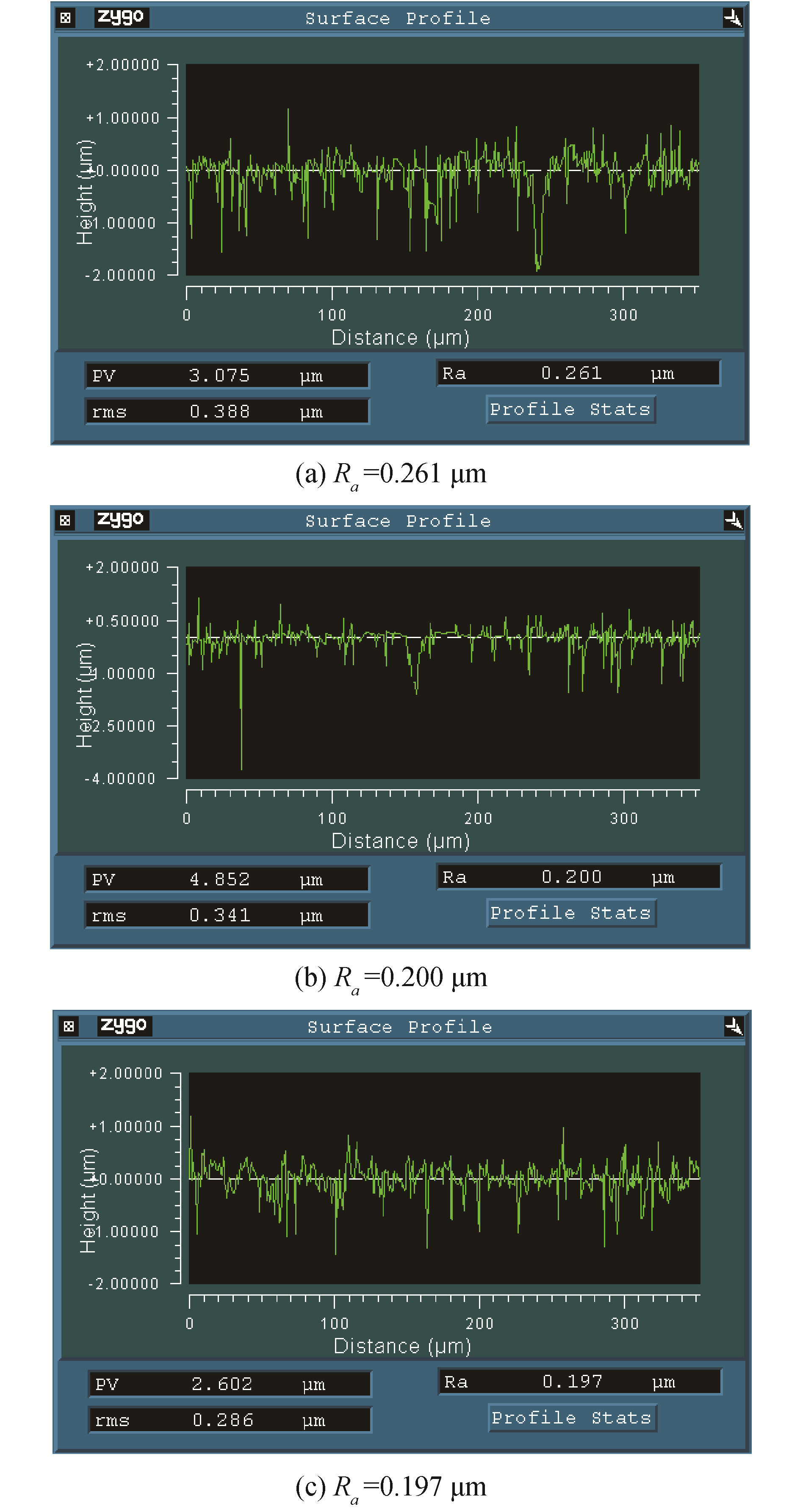Click the rms 0.341 µm result field
Screen dimensions: 800x1512
pyautogui.click(x=227, y=915)
